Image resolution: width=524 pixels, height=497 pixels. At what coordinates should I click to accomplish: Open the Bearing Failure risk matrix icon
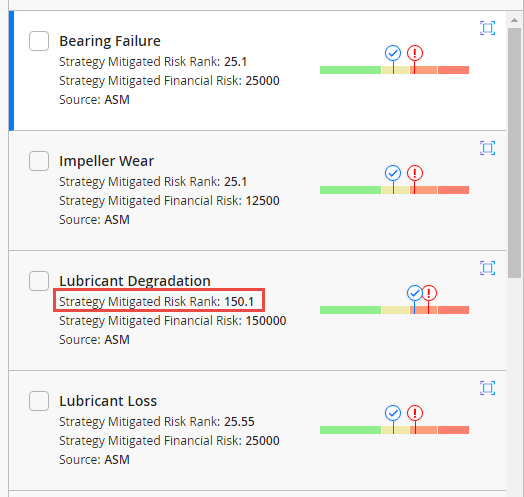[488, 28]
